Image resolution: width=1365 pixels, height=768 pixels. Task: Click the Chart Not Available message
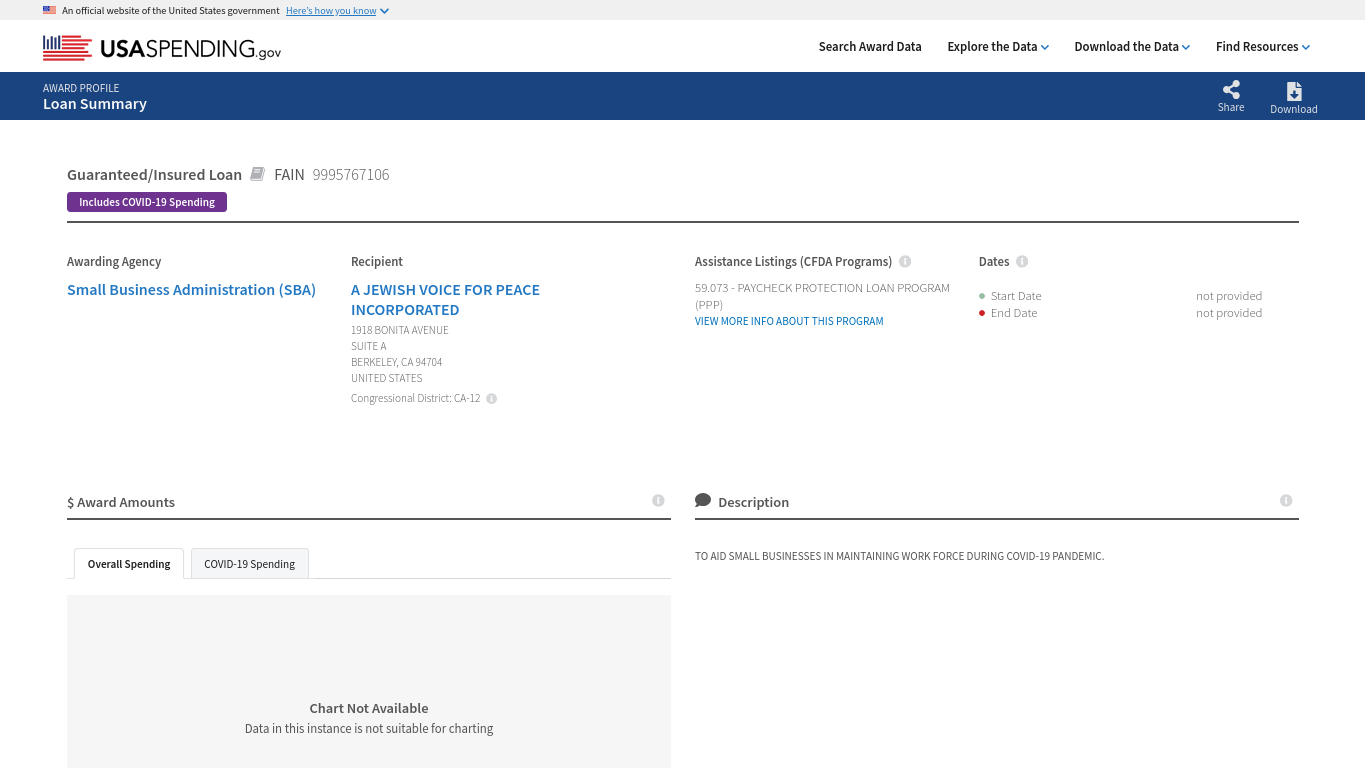click(369, 708)
